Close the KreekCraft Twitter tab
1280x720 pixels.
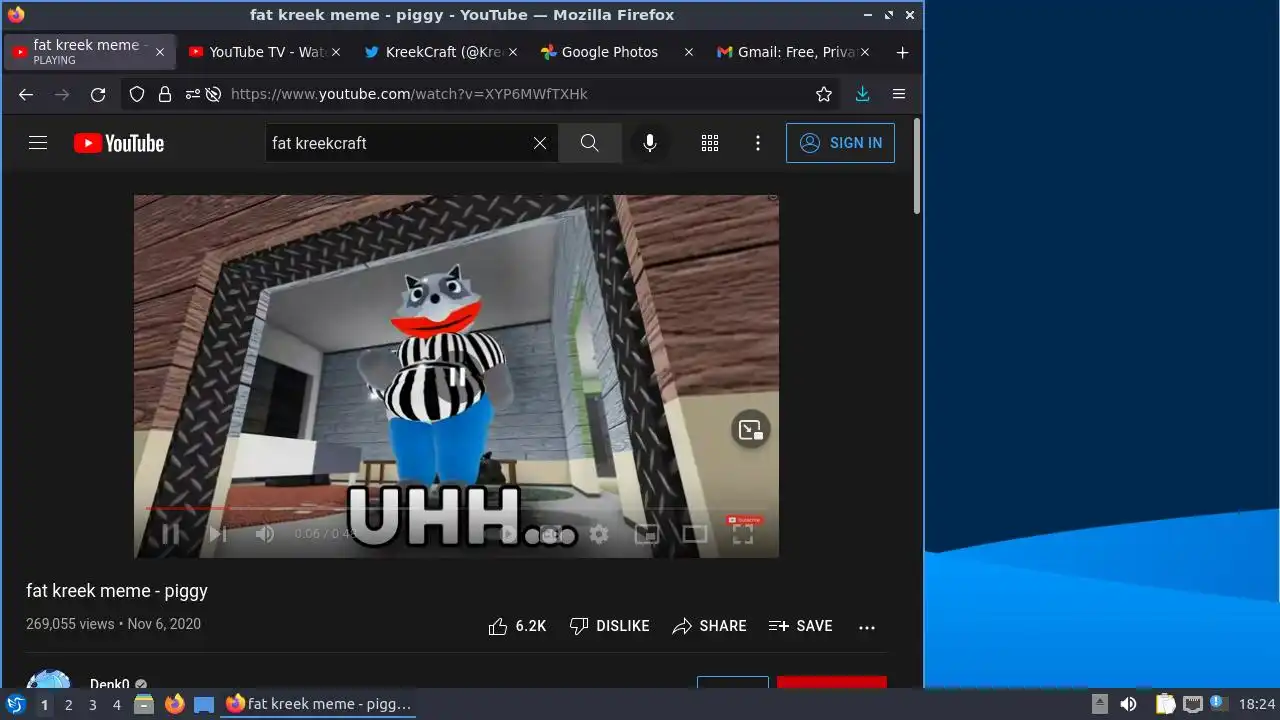pos(512,52)
